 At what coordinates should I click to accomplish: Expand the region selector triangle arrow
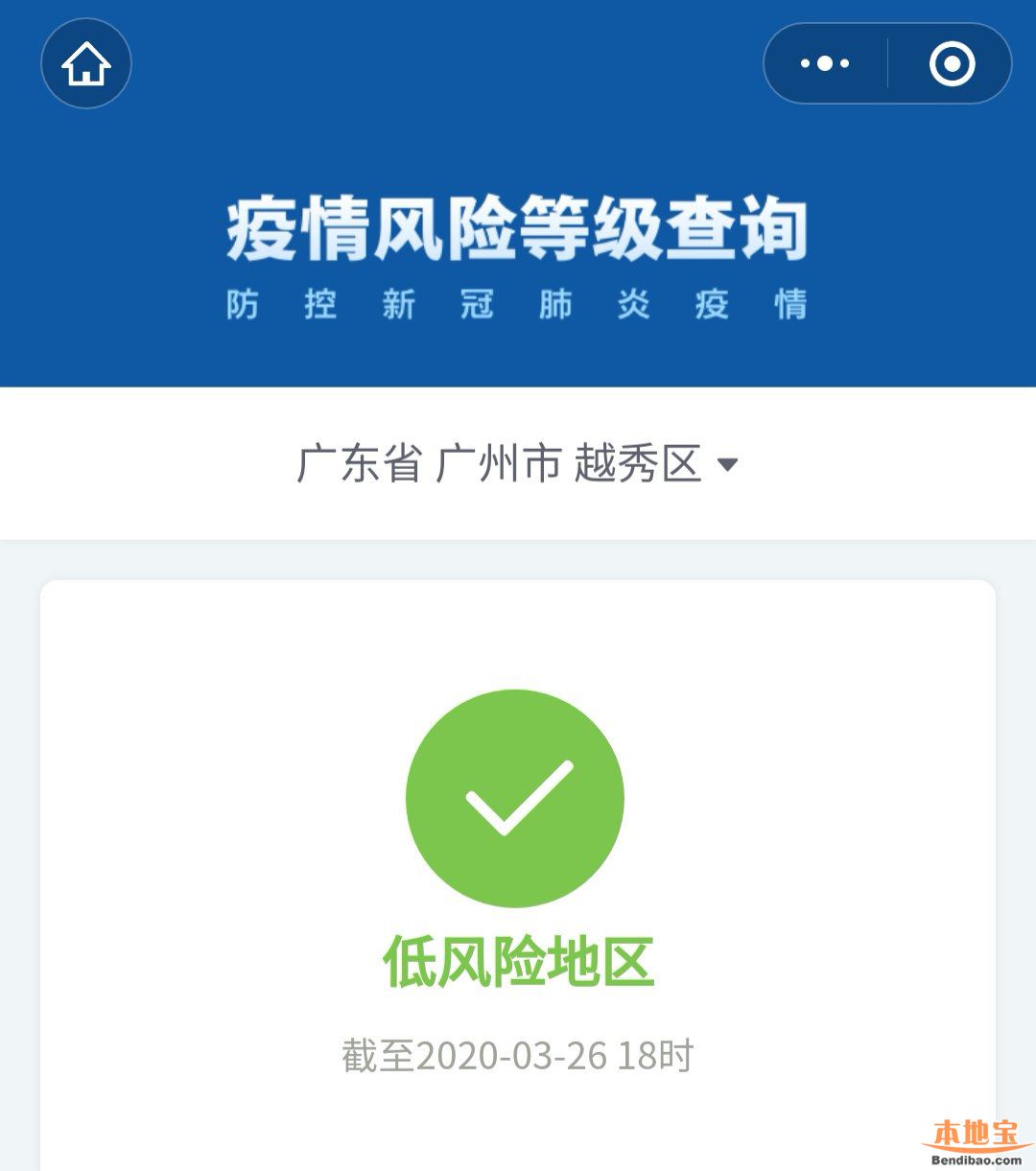[x=727, y=465]
